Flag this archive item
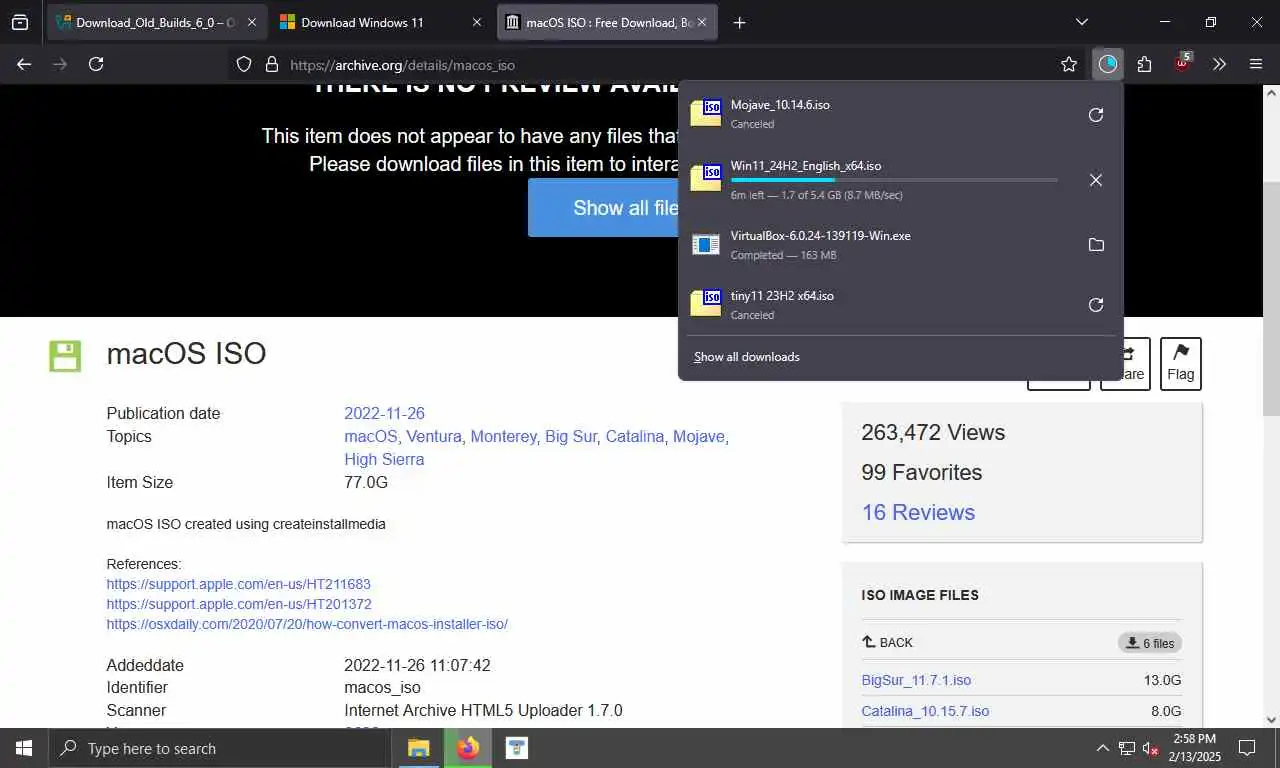The width and height of the screenshot is (1280, 768). coord(1181,364)
